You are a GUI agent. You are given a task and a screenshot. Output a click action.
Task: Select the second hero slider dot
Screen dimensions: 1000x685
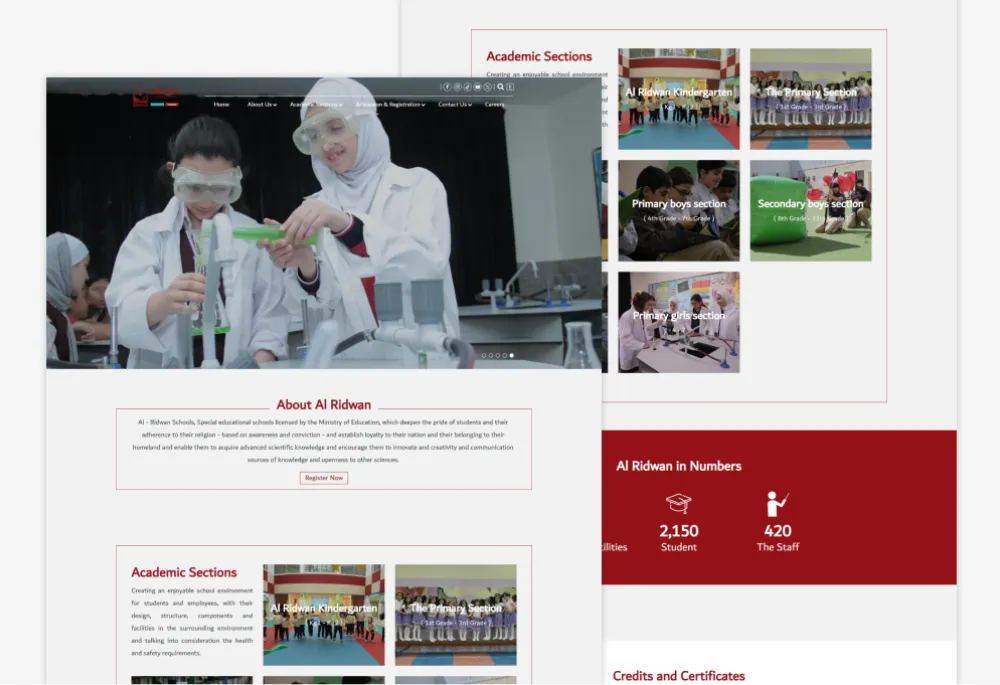click(491, 355)
